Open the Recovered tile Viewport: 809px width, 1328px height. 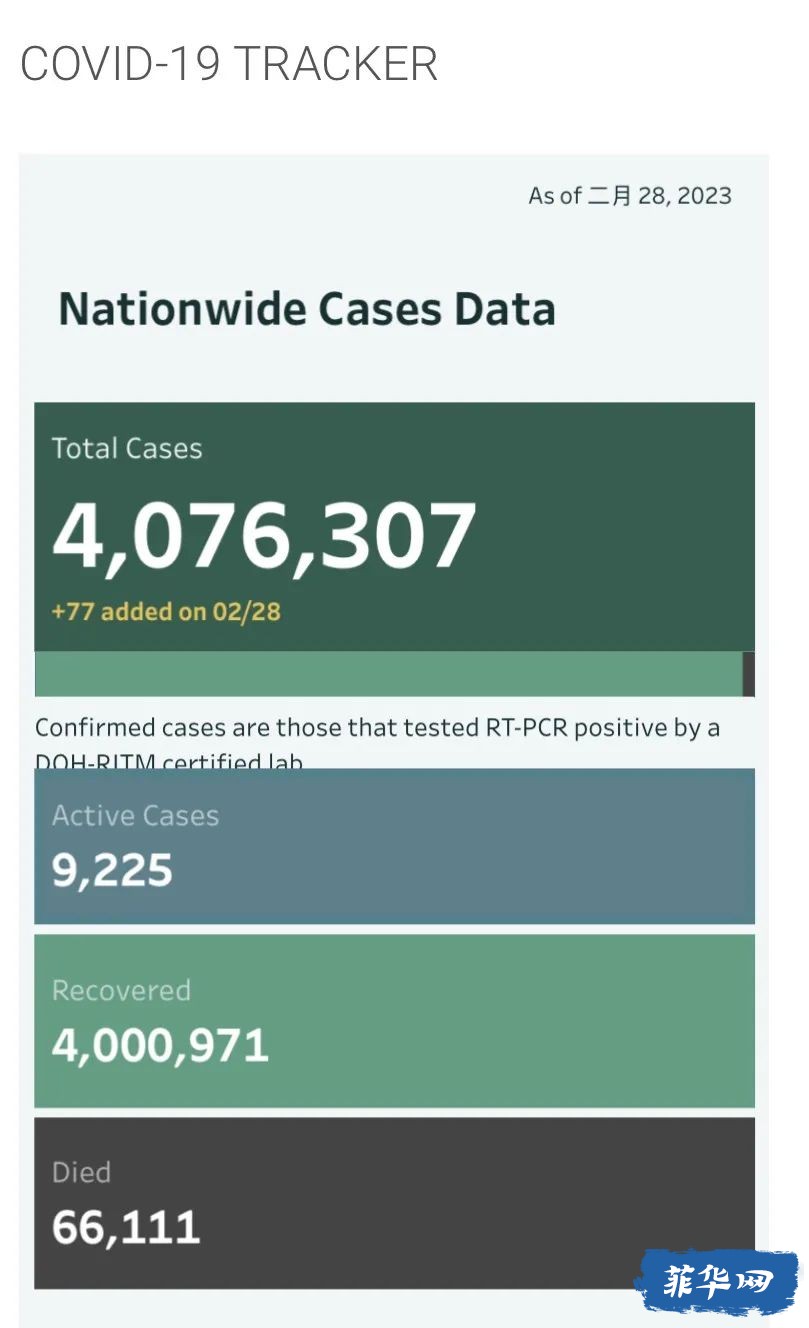click(x=394, y=1021)
